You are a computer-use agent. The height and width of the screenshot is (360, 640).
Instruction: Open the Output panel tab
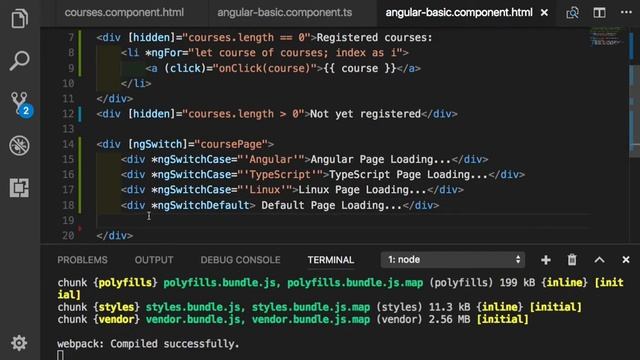[154, 260]
